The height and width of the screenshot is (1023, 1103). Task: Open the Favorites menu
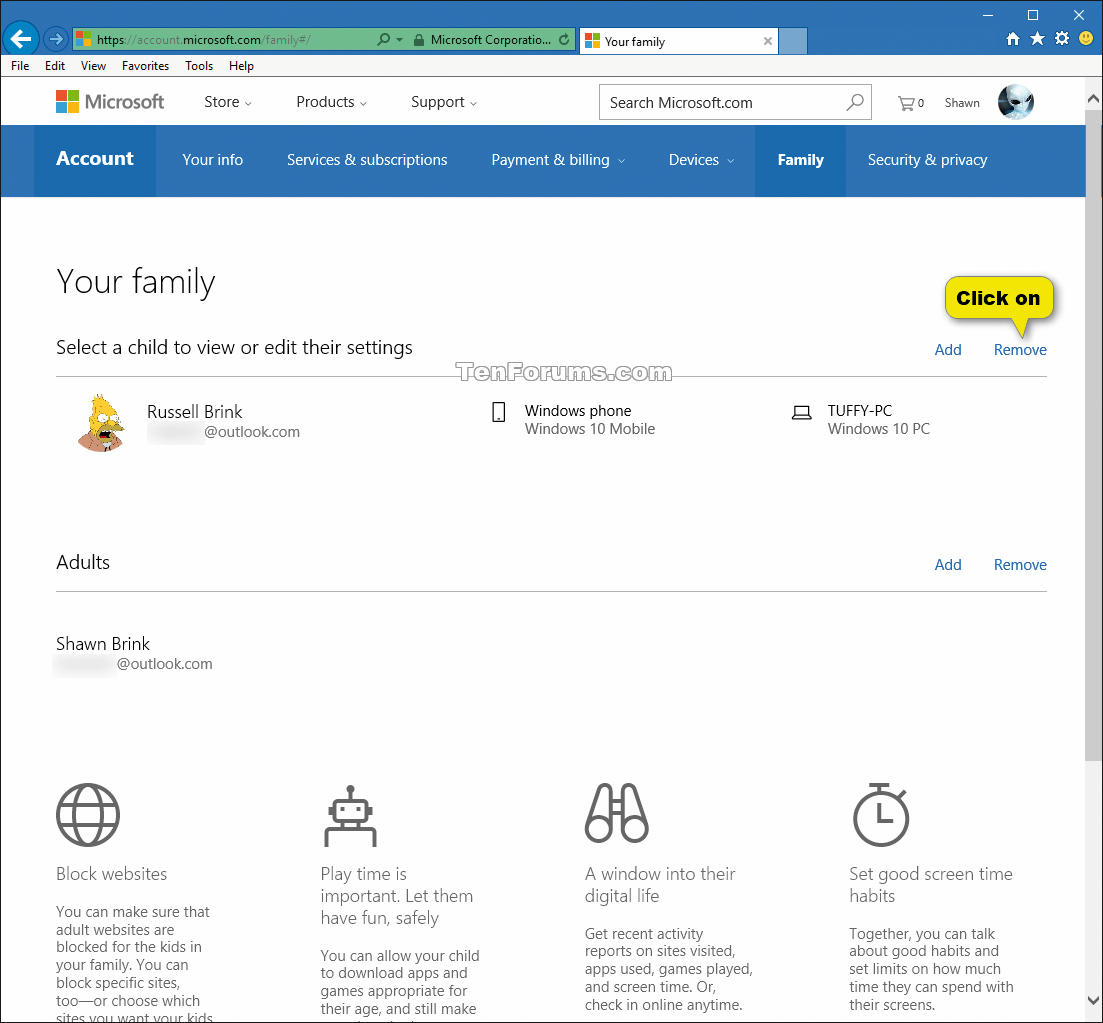[145, 65]
